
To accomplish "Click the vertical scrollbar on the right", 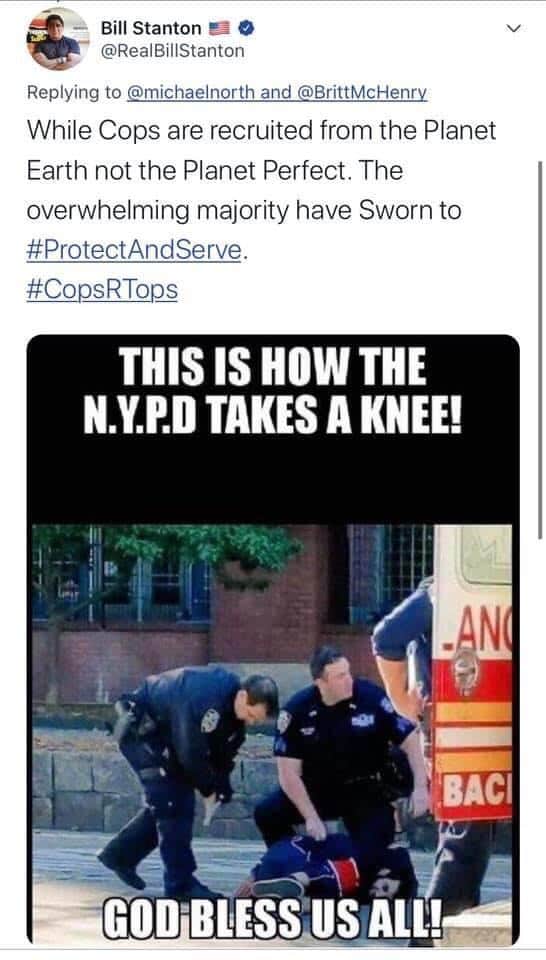I will [539, 349].
